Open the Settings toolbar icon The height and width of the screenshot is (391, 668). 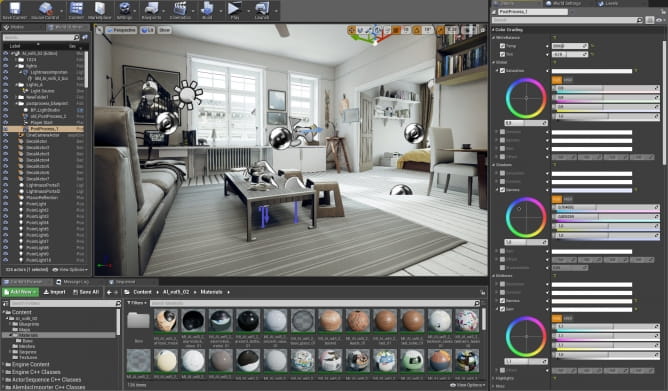(x=124, y=9)
